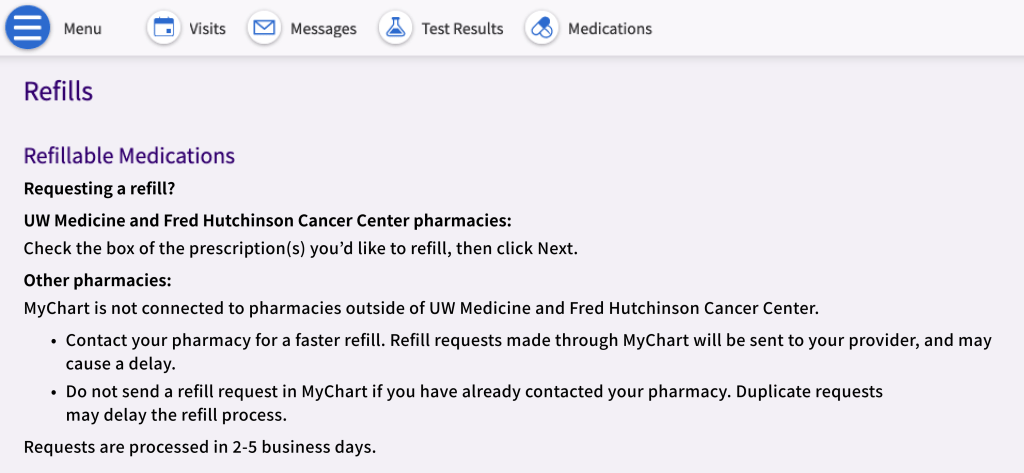Open the Messages text link
This screenshot has height=473, width=1024.
tap(323, 29)
